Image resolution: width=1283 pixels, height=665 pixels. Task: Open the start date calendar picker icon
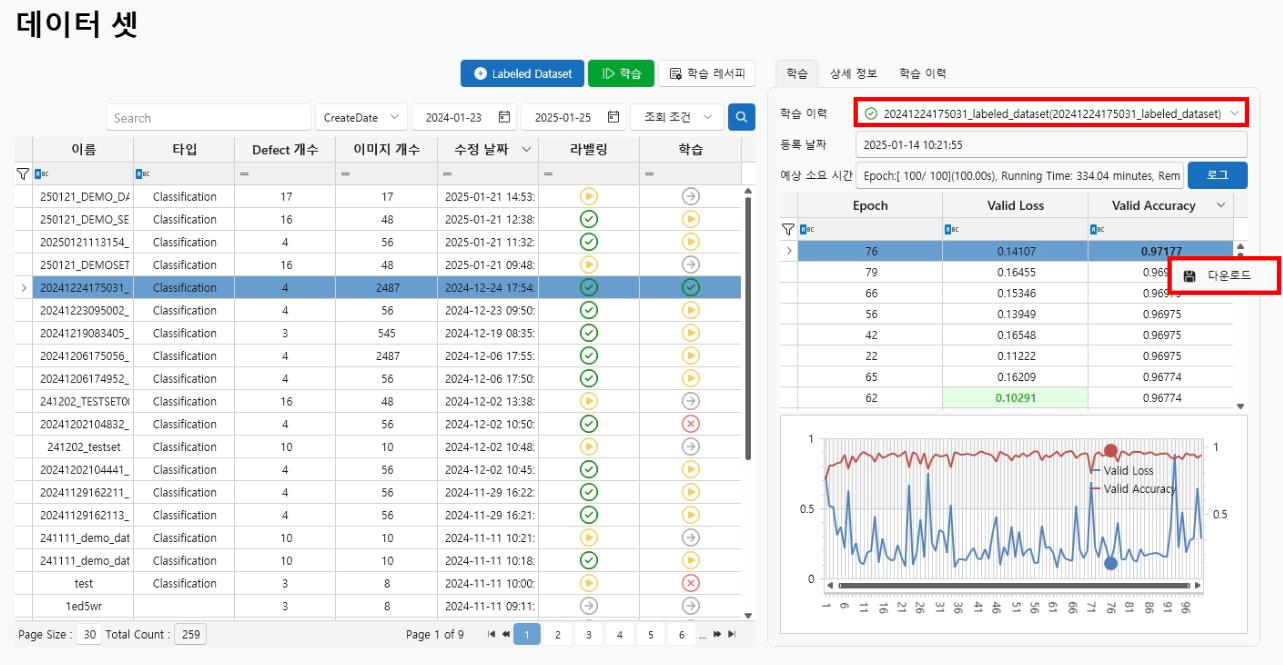point(505,118)
